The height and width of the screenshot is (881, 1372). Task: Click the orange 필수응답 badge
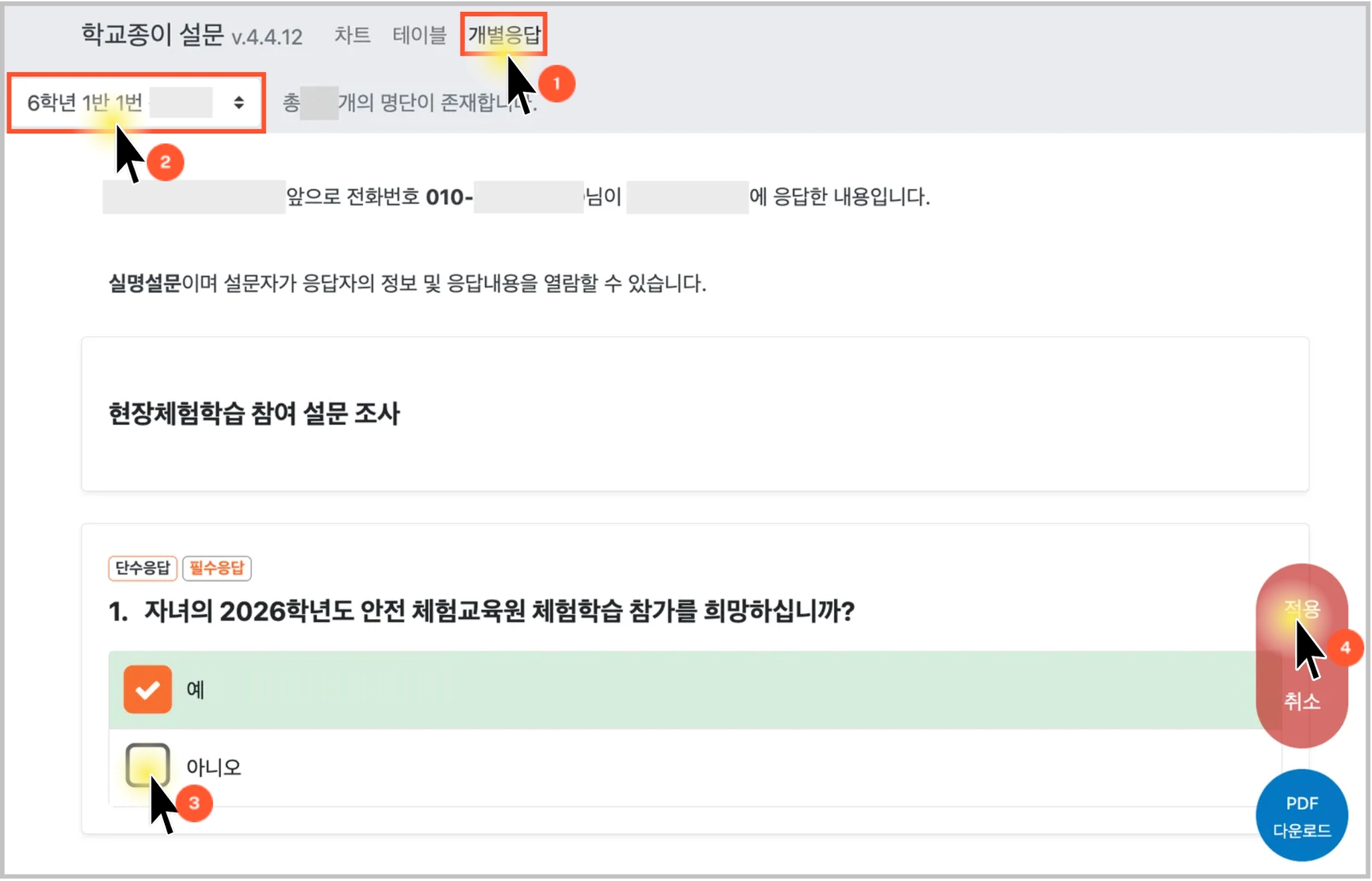[216, 568]
